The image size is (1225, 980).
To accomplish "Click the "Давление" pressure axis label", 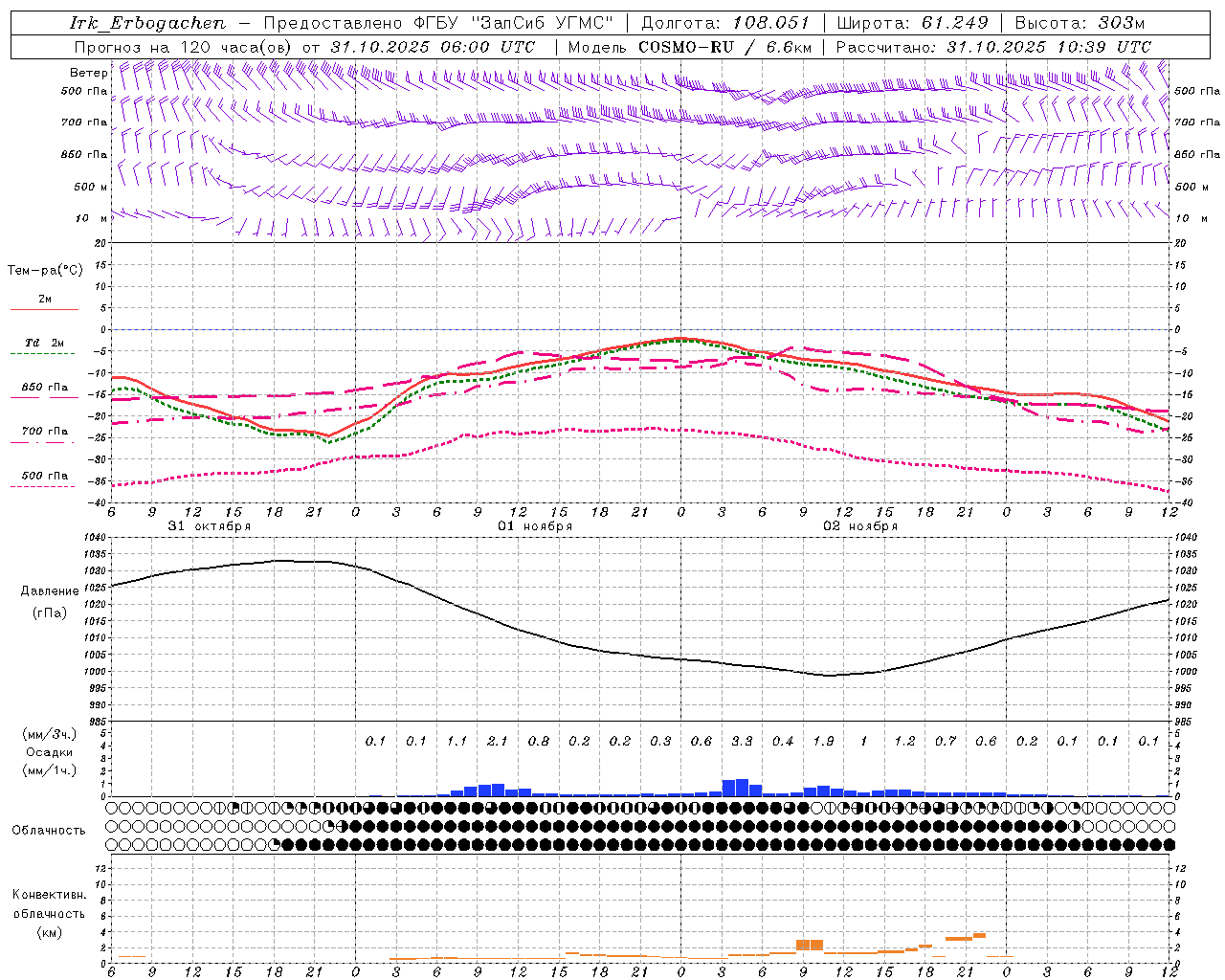I will pos(50,591).
